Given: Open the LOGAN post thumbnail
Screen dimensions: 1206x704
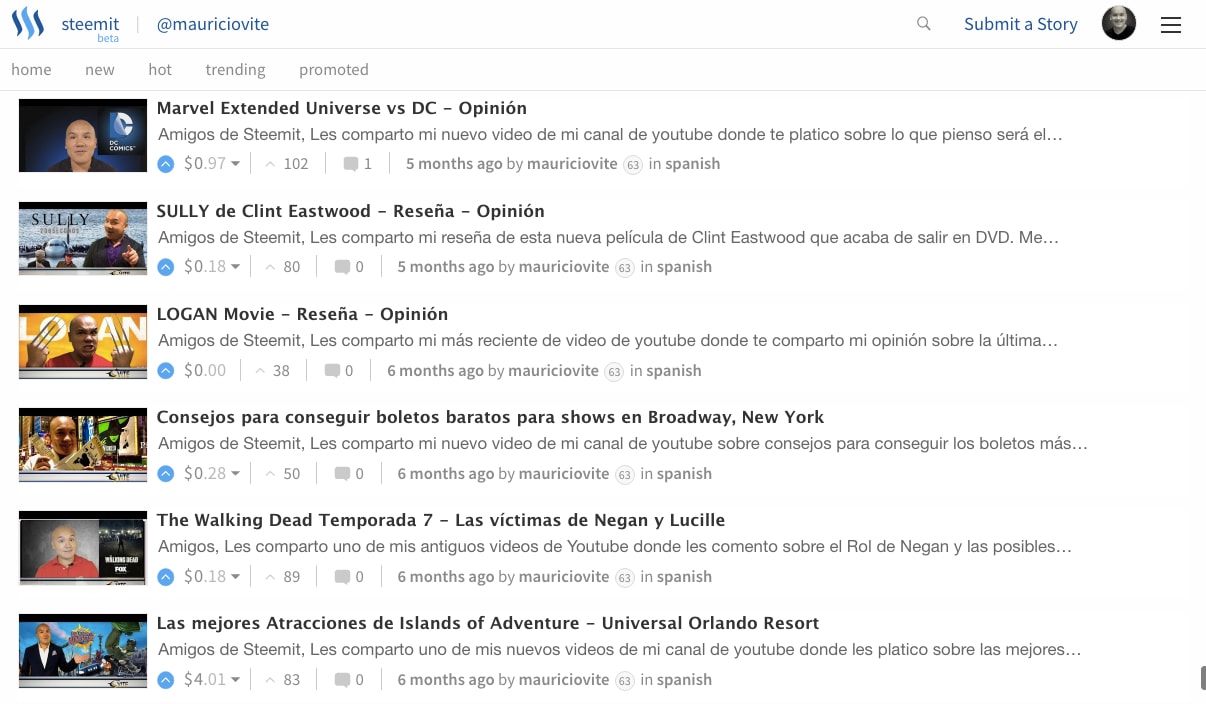Looking at the screenshot, I should click(x=83, y=341).
